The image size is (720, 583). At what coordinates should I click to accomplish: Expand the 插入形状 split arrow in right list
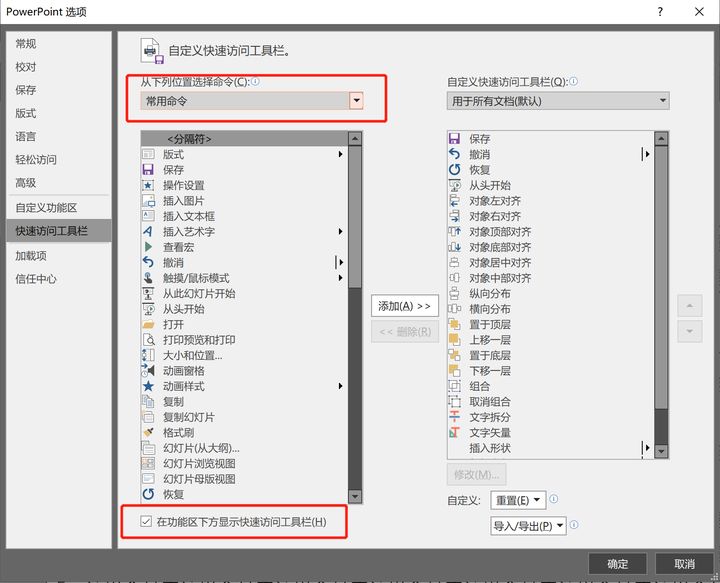click(647, 448)
